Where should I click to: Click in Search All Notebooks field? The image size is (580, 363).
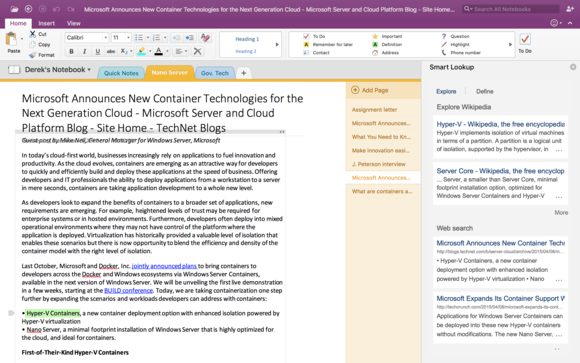point(510,9)
